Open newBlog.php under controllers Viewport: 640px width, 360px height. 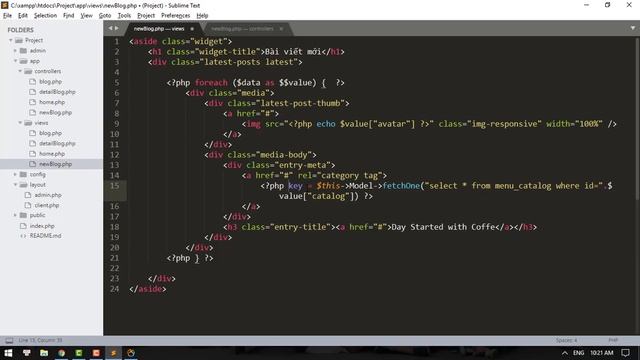[56, 112]
